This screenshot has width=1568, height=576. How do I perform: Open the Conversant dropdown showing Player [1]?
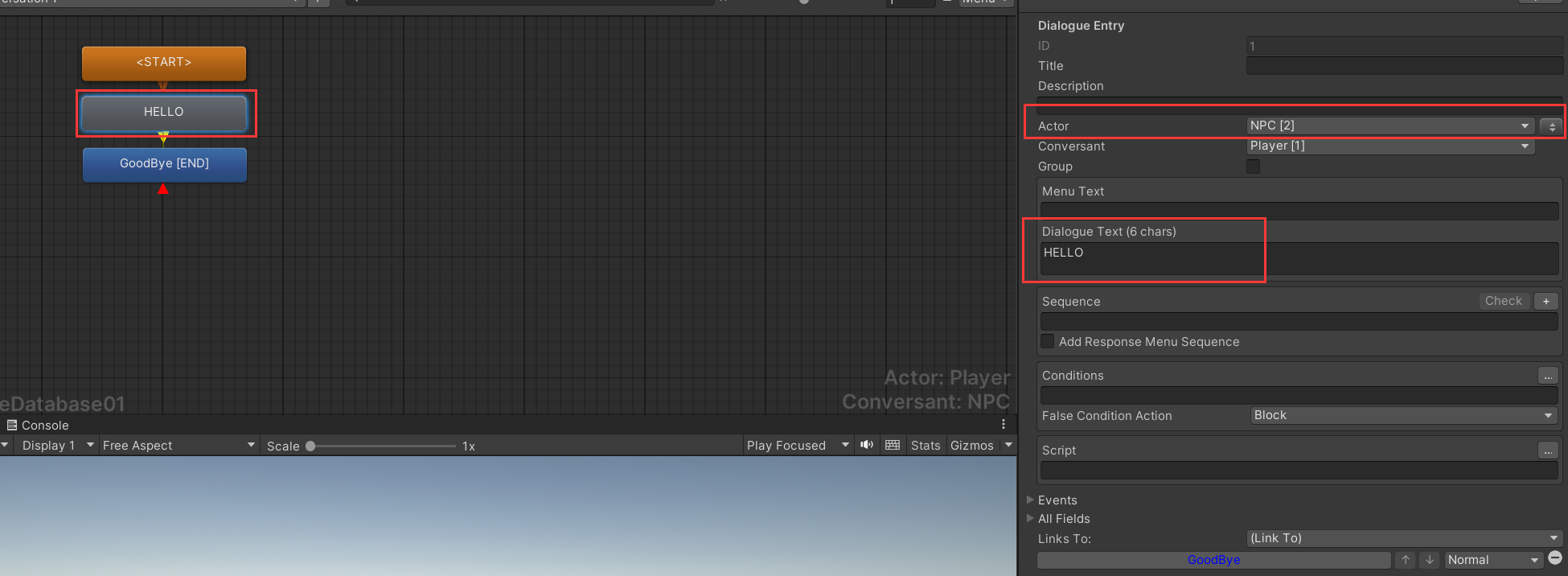[1390, 146]
